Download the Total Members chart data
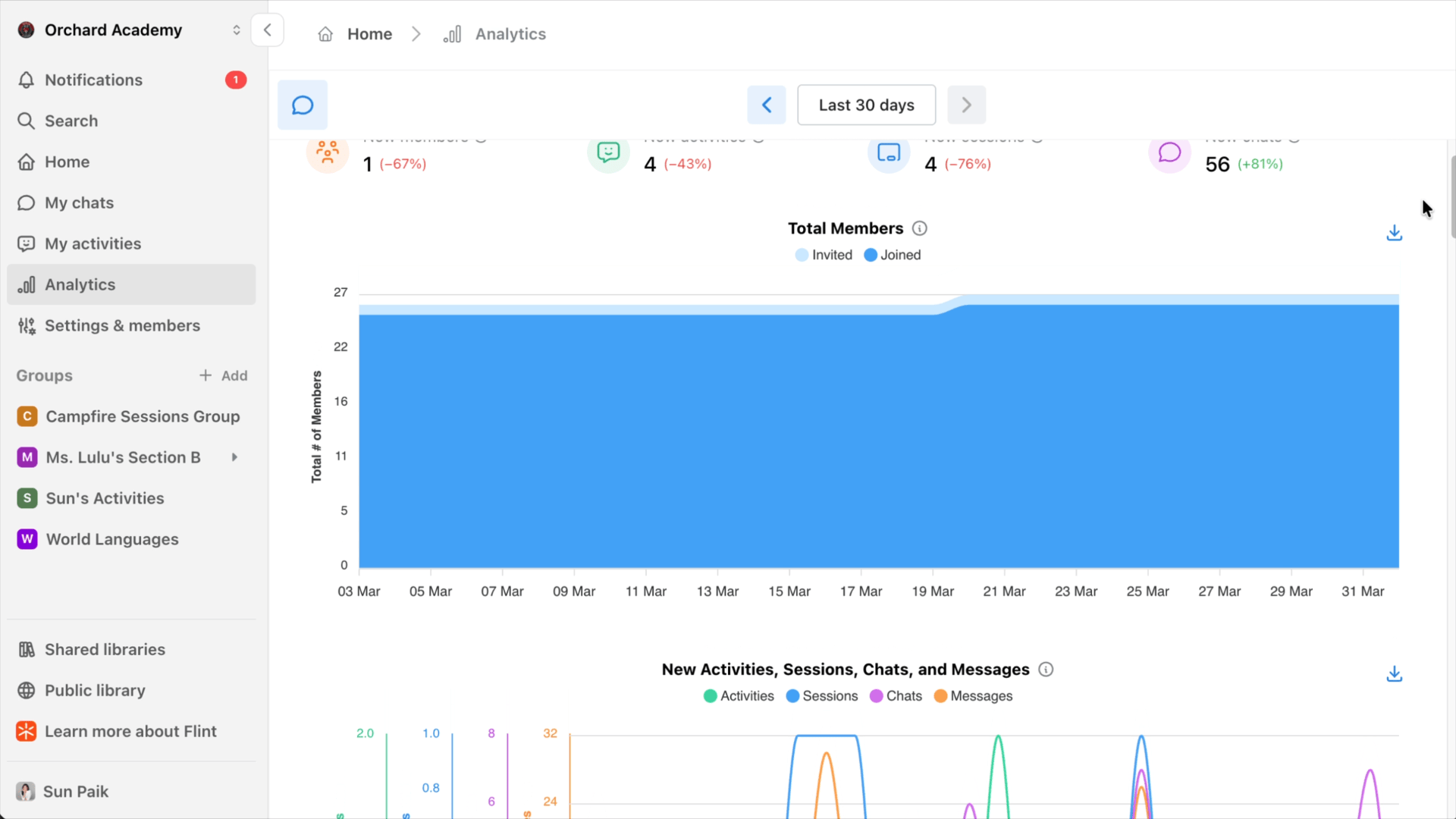This screenshot has width=1456, height=819. (x=1395, y=233)
